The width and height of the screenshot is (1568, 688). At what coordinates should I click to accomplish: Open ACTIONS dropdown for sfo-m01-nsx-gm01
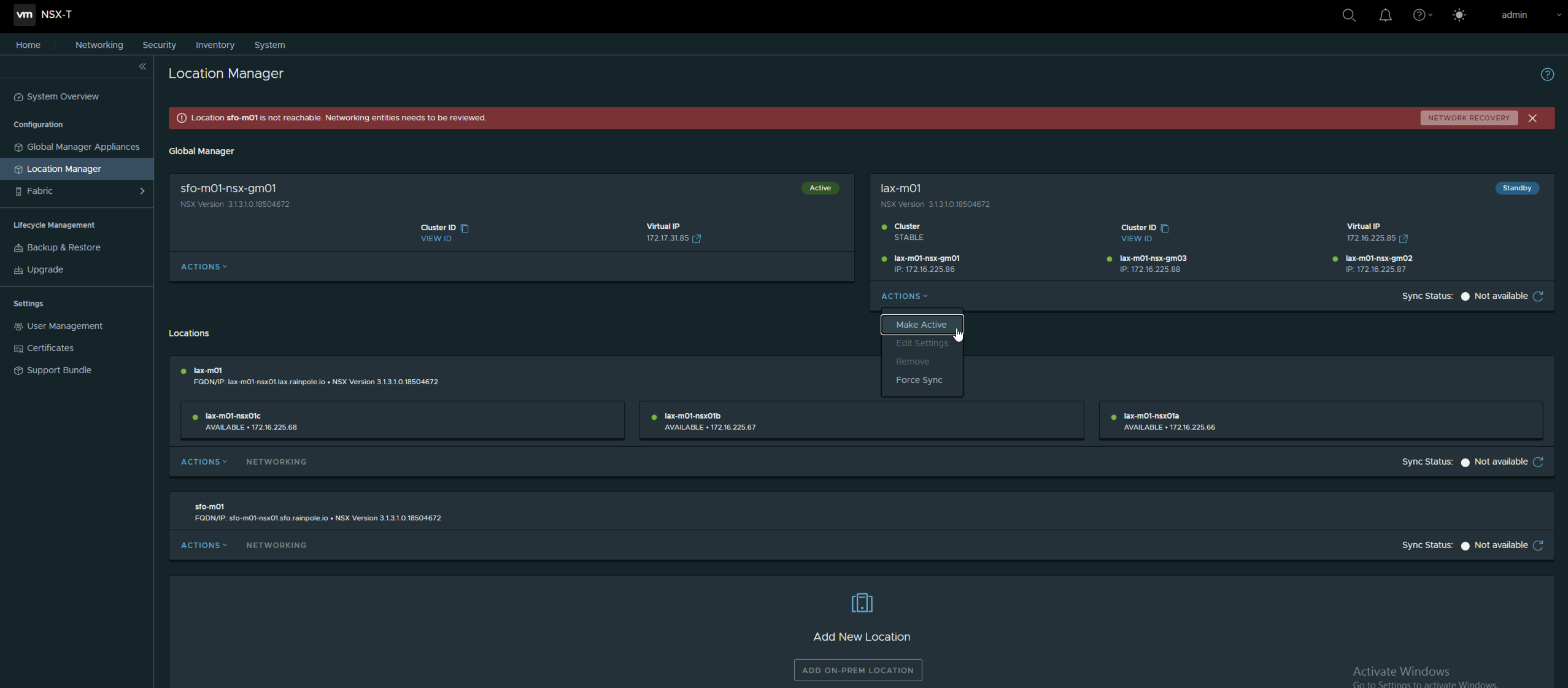click(x=204, y=267)
